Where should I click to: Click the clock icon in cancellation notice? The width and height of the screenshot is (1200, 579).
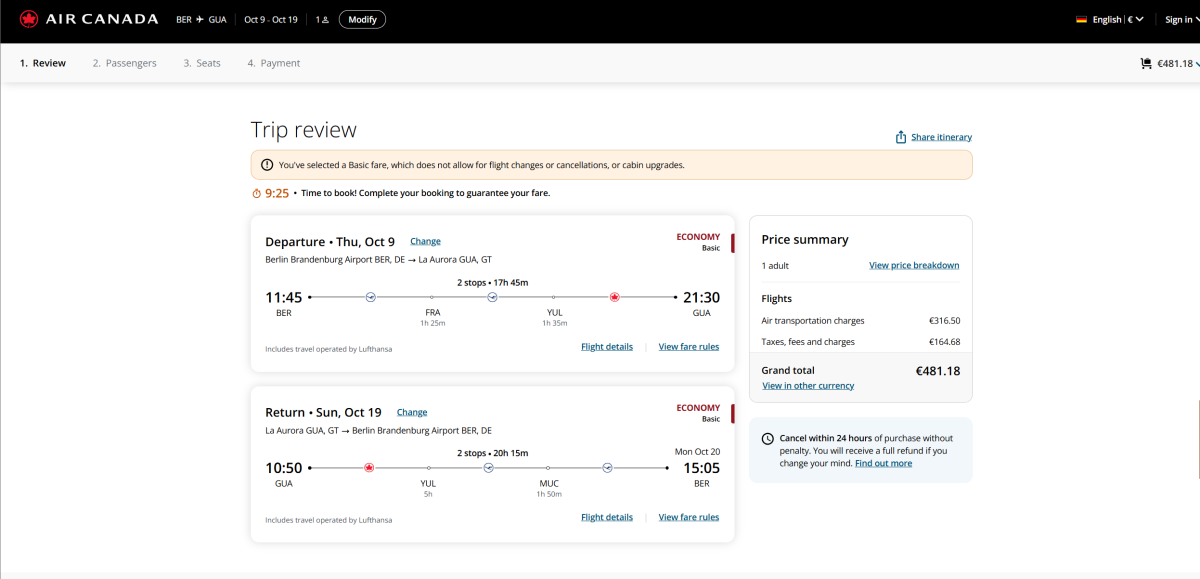(767, 439)
